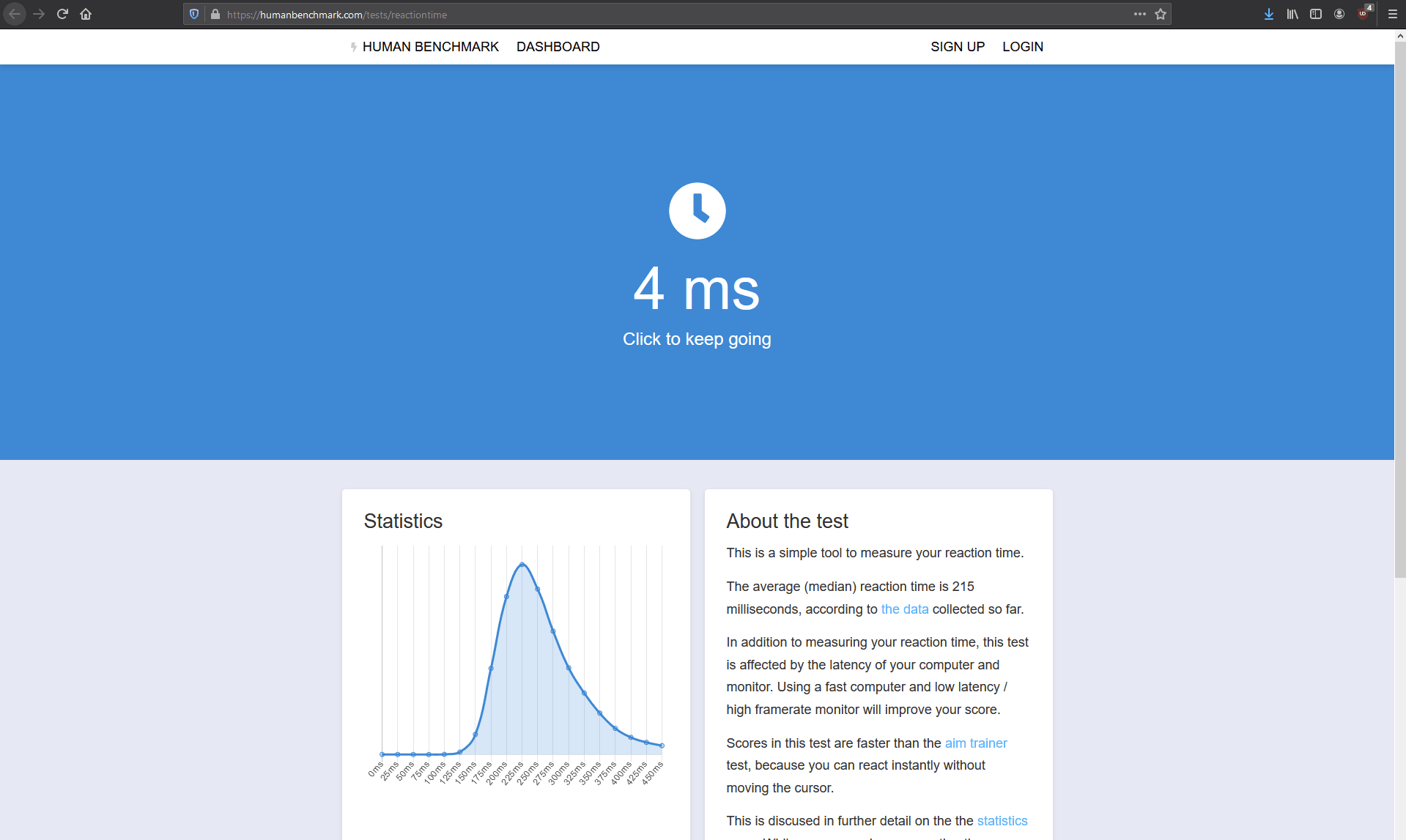The image size is (1406, 840).
Task: Open the browser hamburger menu
Action: (1393, 14)
